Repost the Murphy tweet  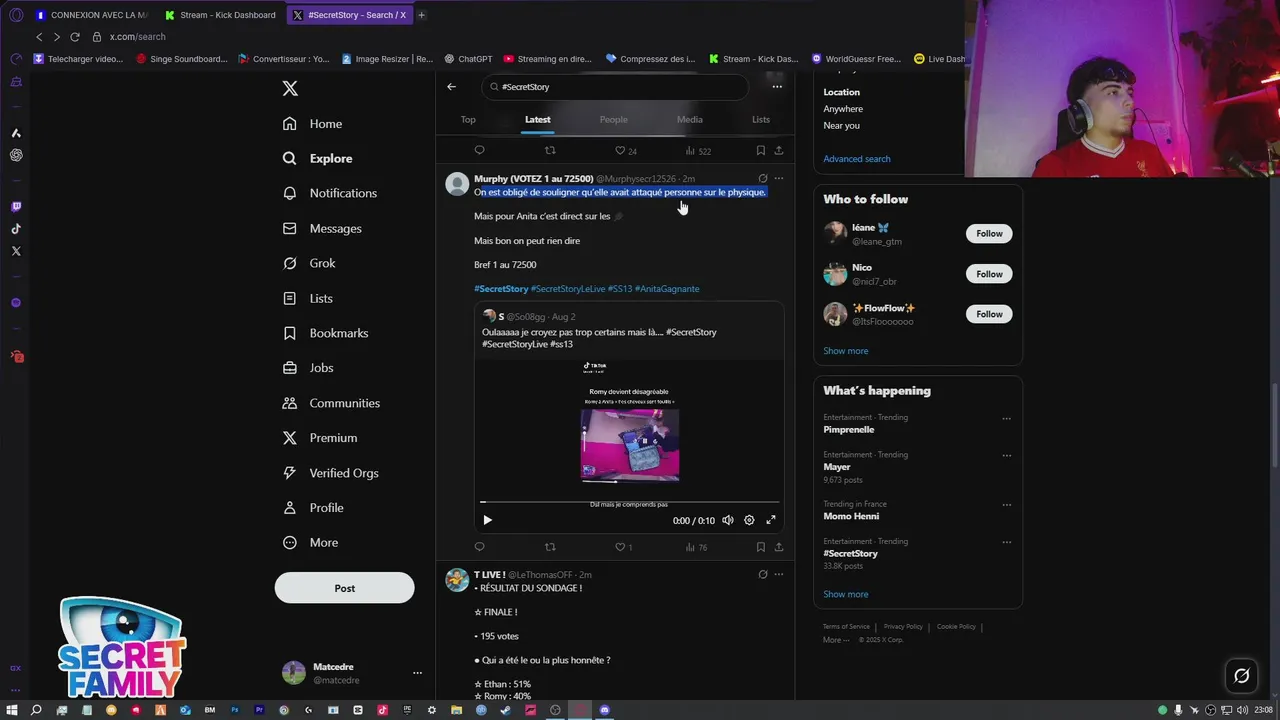click(550, 547)
